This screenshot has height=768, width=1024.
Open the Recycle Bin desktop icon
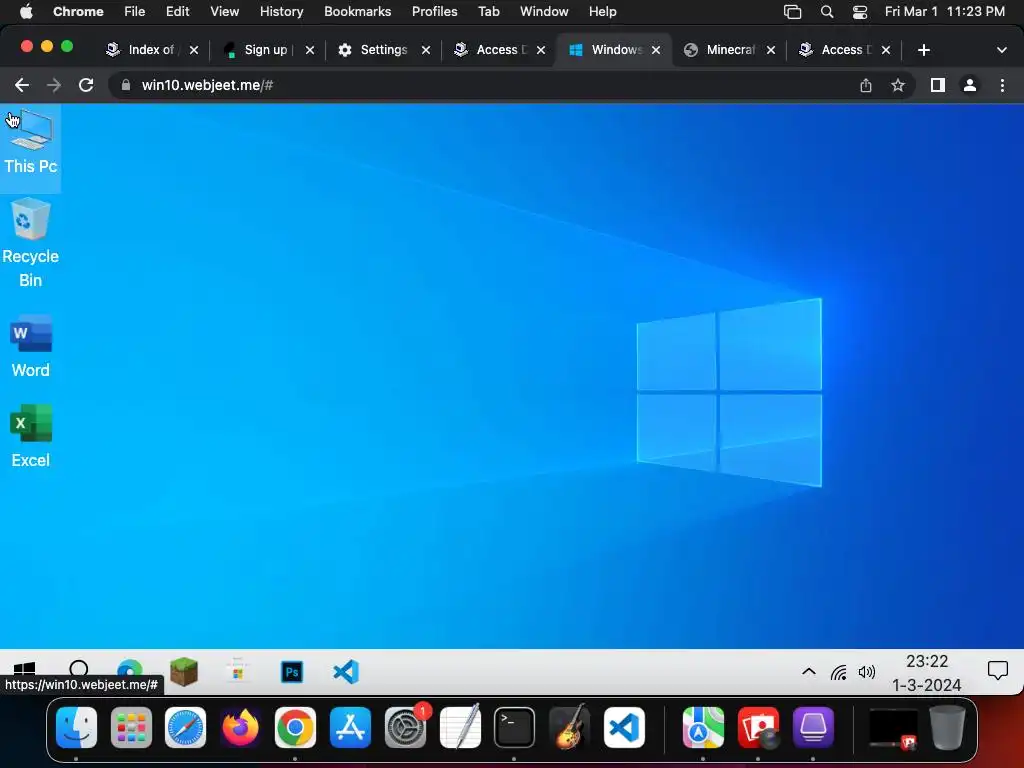30,243
